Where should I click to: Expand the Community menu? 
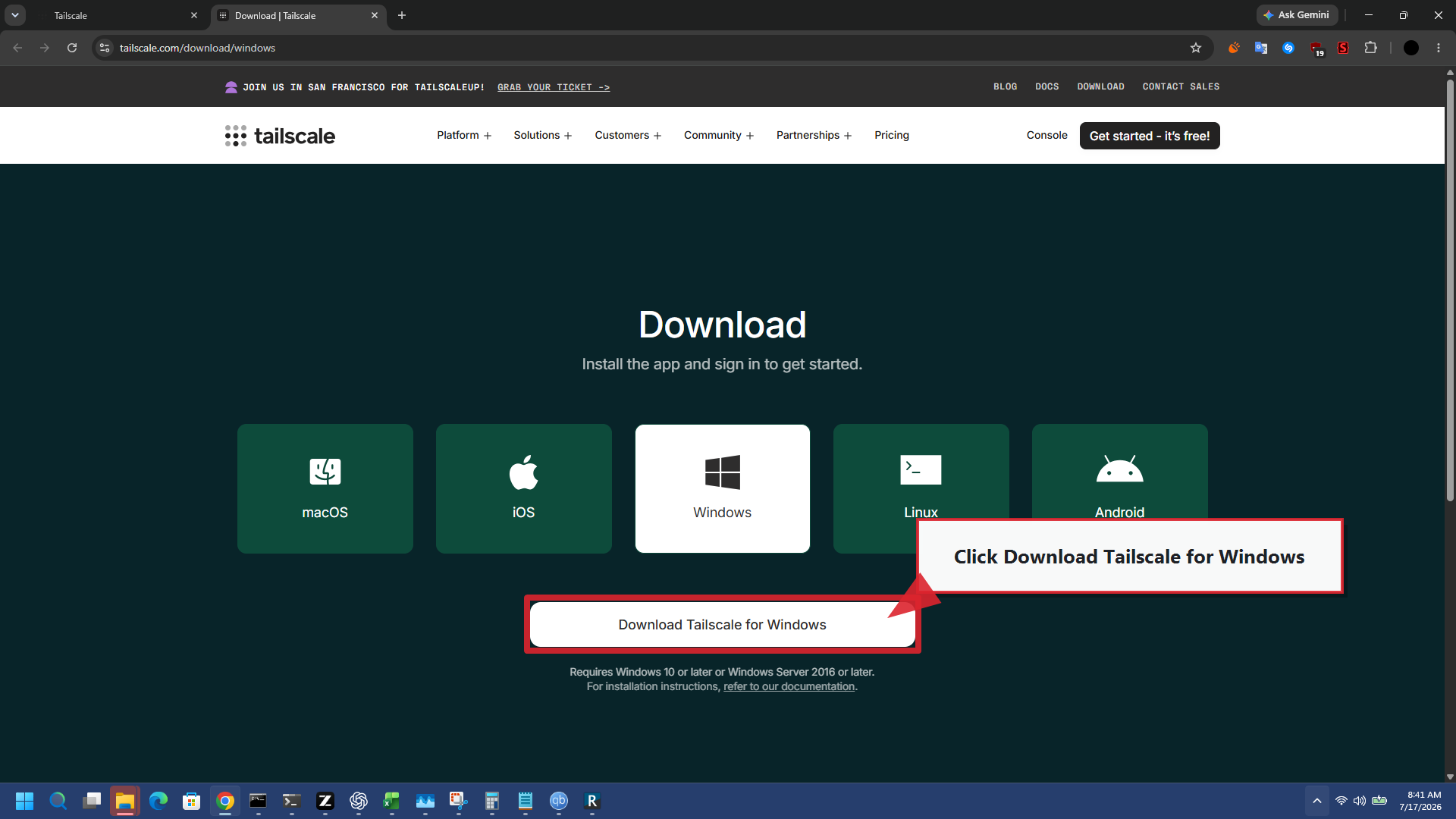719,135
